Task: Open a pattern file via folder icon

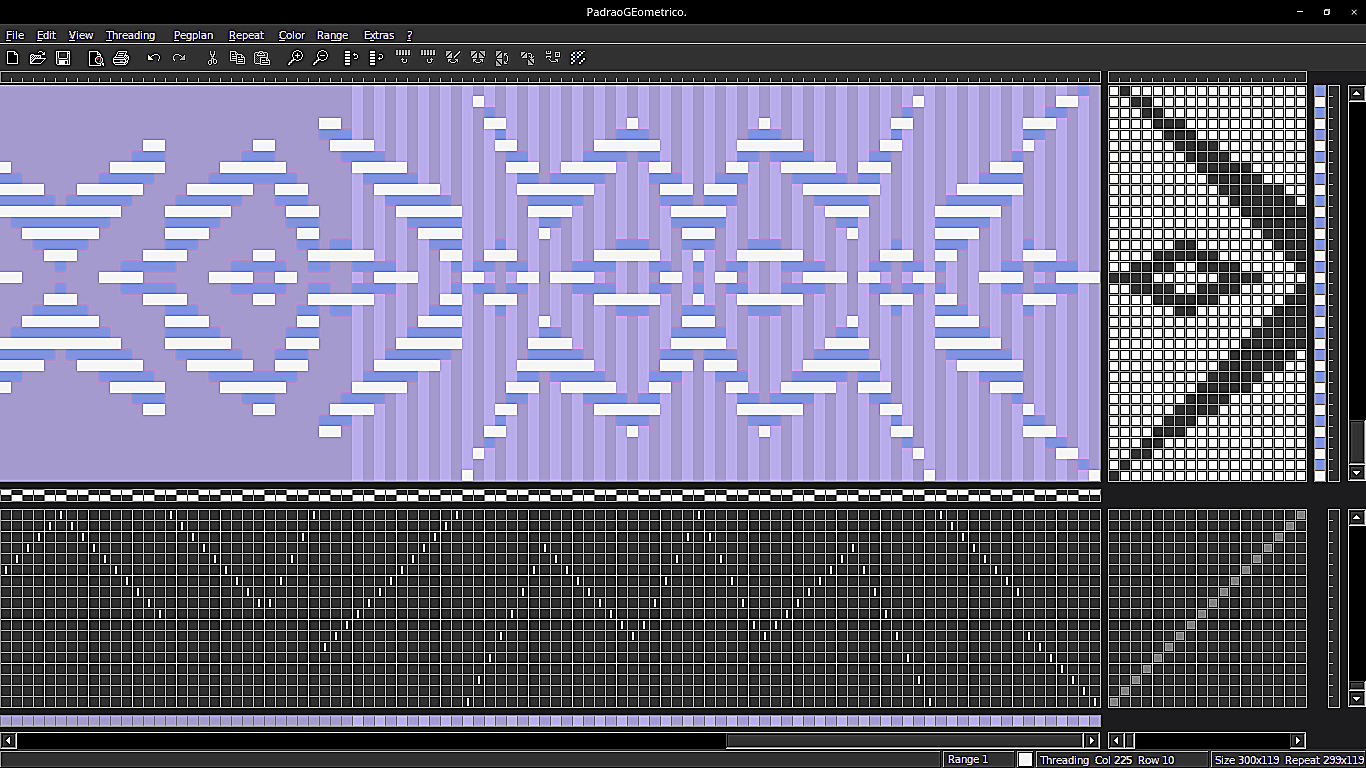Action: [38, 58]
